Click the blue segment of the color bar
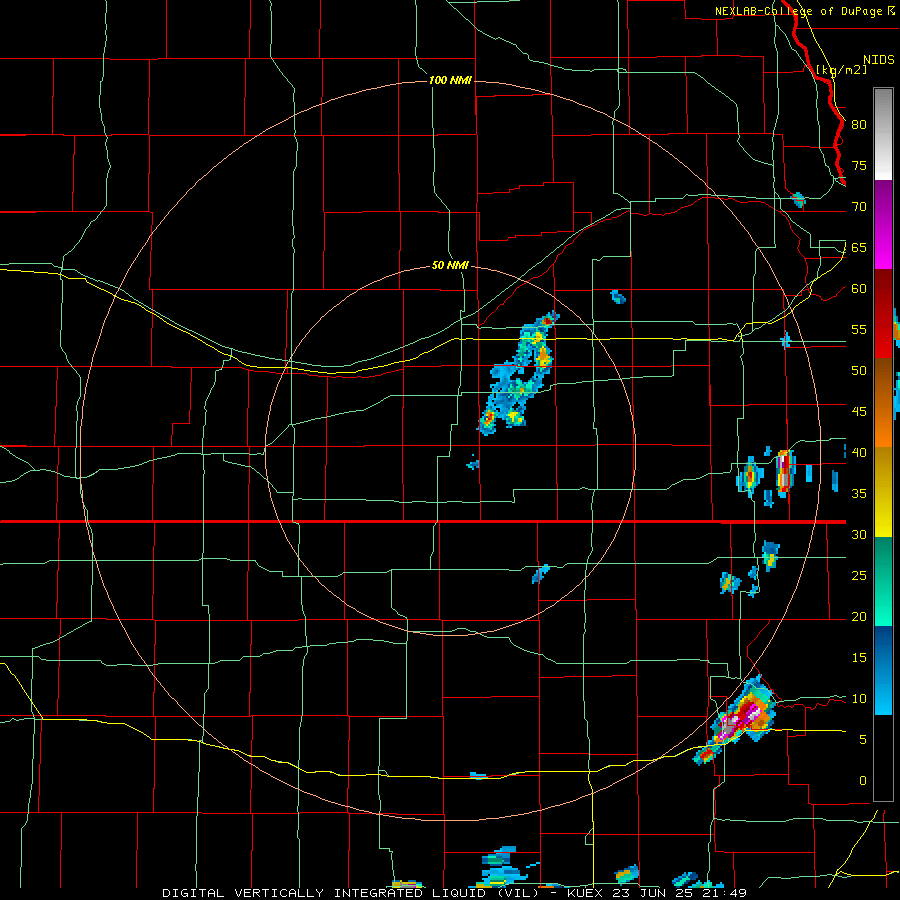The image size is (900, 900). (883, 670)
